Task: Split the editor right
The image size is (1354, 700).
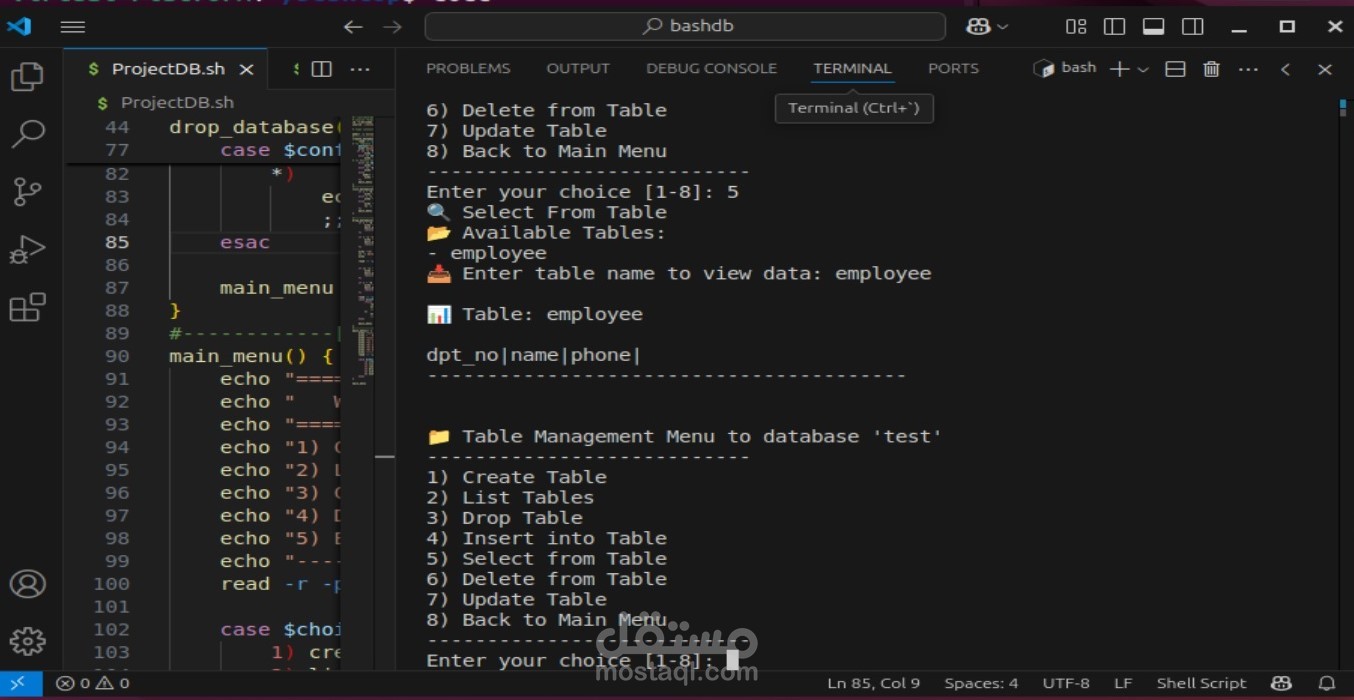Action: 321,69
